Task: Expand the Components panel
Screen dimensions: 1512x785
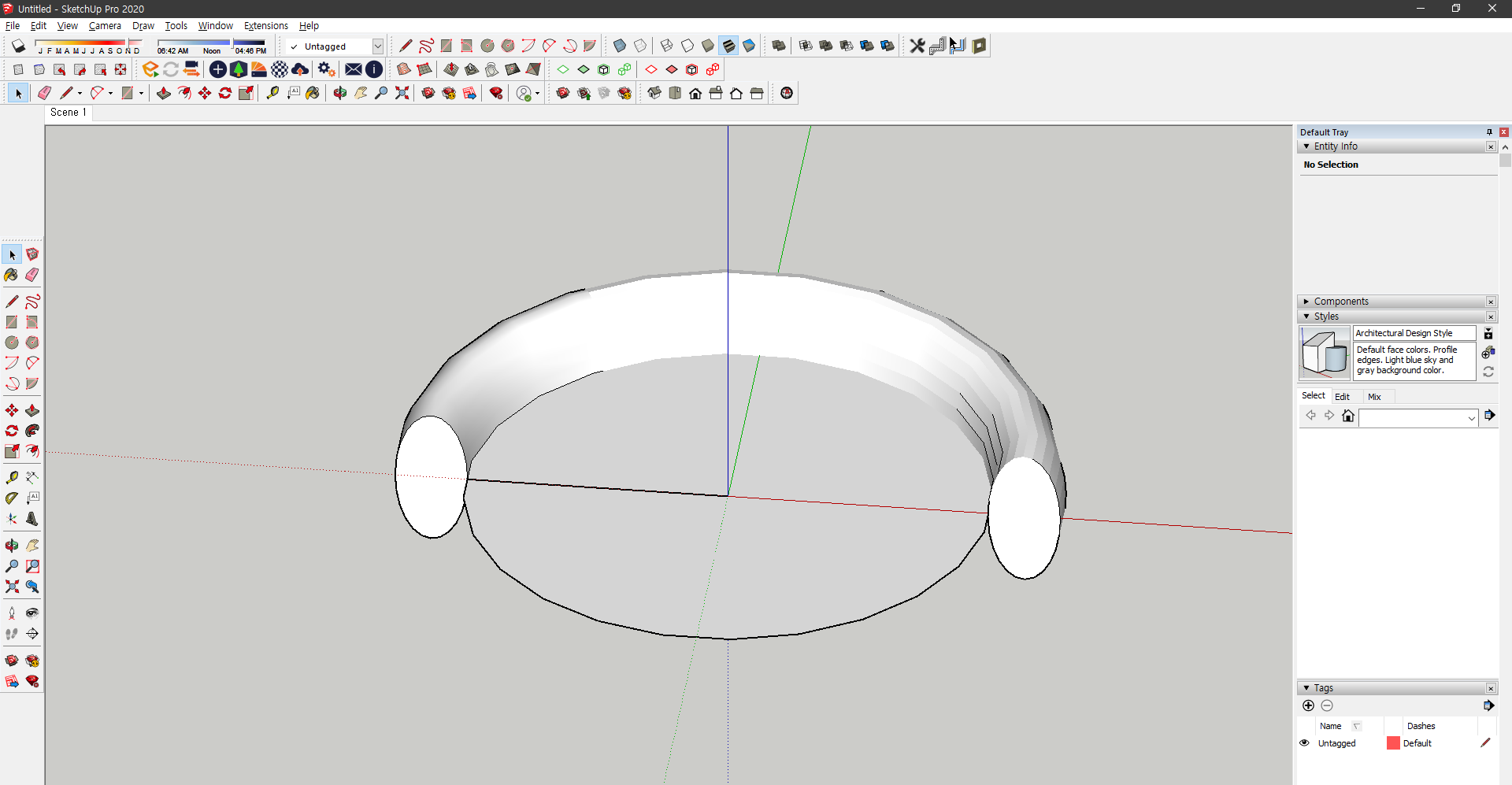Action: [1306, 302]
